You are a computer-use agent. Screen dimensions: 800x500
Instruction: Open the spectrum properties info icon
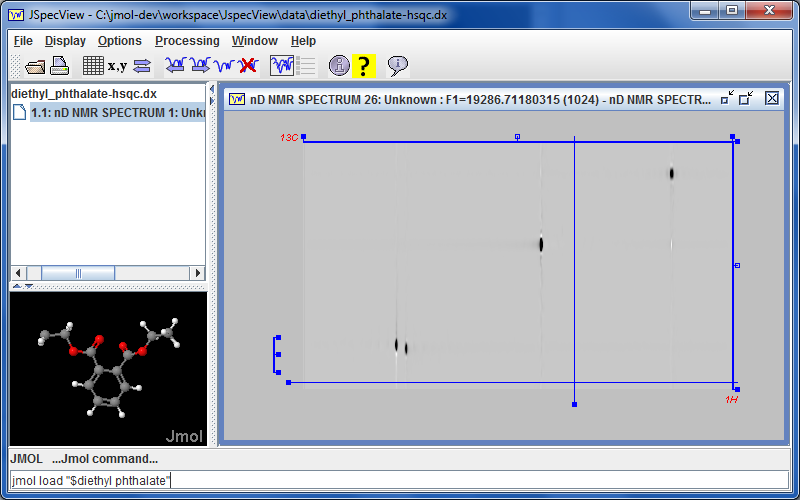click(x=339, y=65)
